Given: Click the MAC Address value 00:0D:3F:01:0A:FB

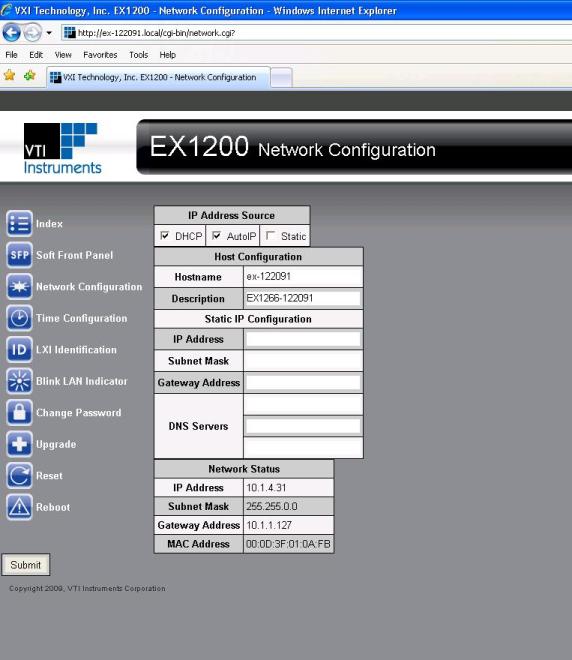Looking at the screenshot, I should click(x=288, y=544).
